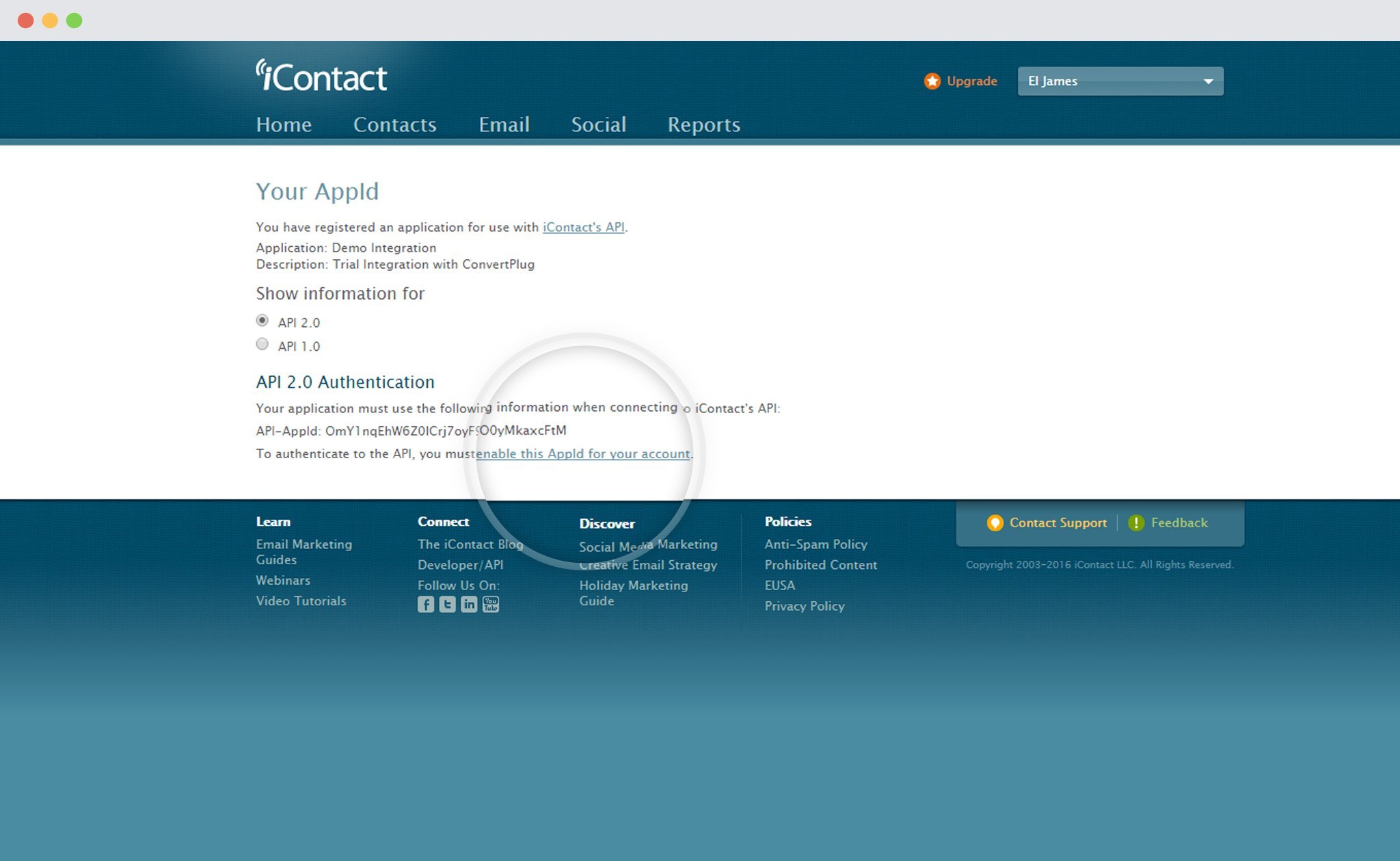This screenshot has height=861, width=1400.
Task: Open the Privacy Policy link
Action: click(x=804, y=606)
